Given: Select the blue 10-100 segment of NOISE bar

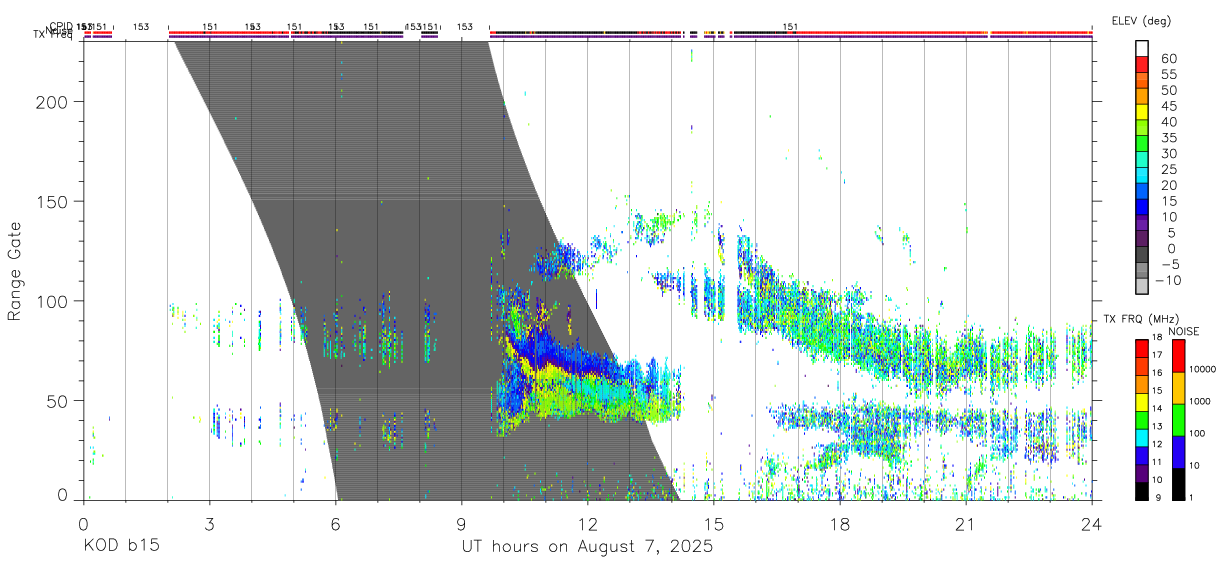Looking at the screenshot, I should click(x=1179, y=452).
